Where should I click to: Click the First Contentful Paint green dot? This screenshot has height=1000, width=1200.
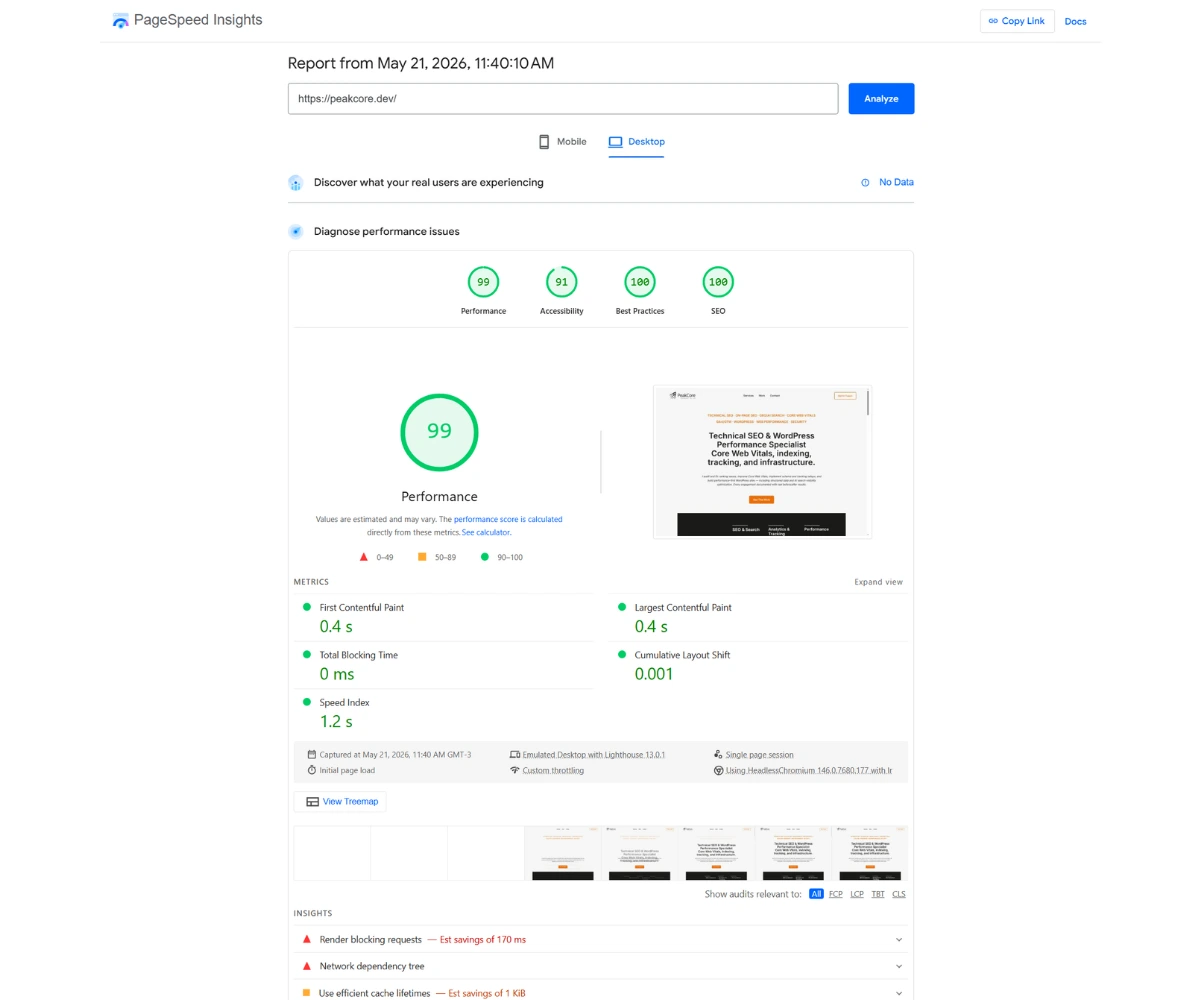[306, 607]
